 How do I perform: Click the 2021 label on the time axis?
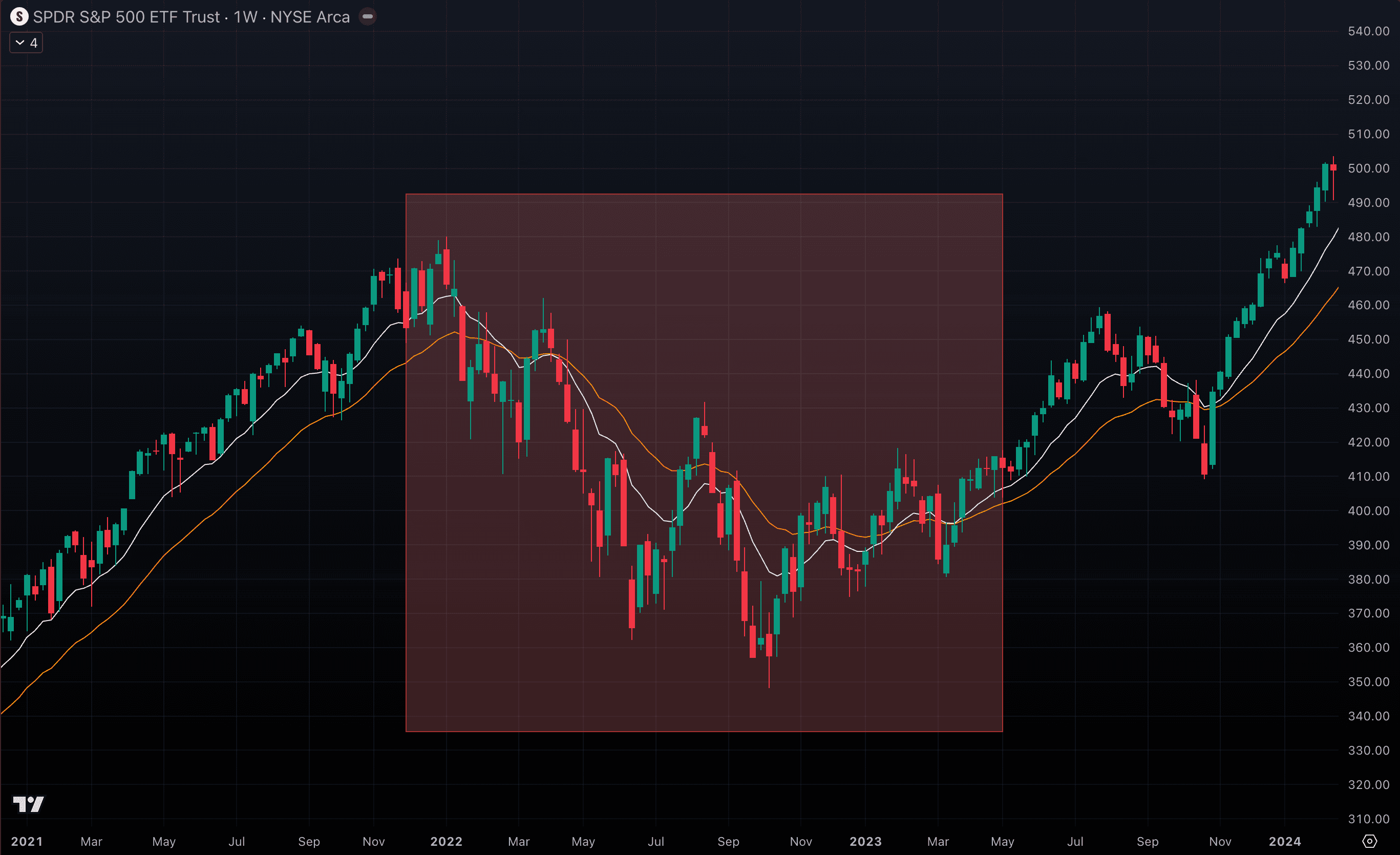[x=27, y=841]
